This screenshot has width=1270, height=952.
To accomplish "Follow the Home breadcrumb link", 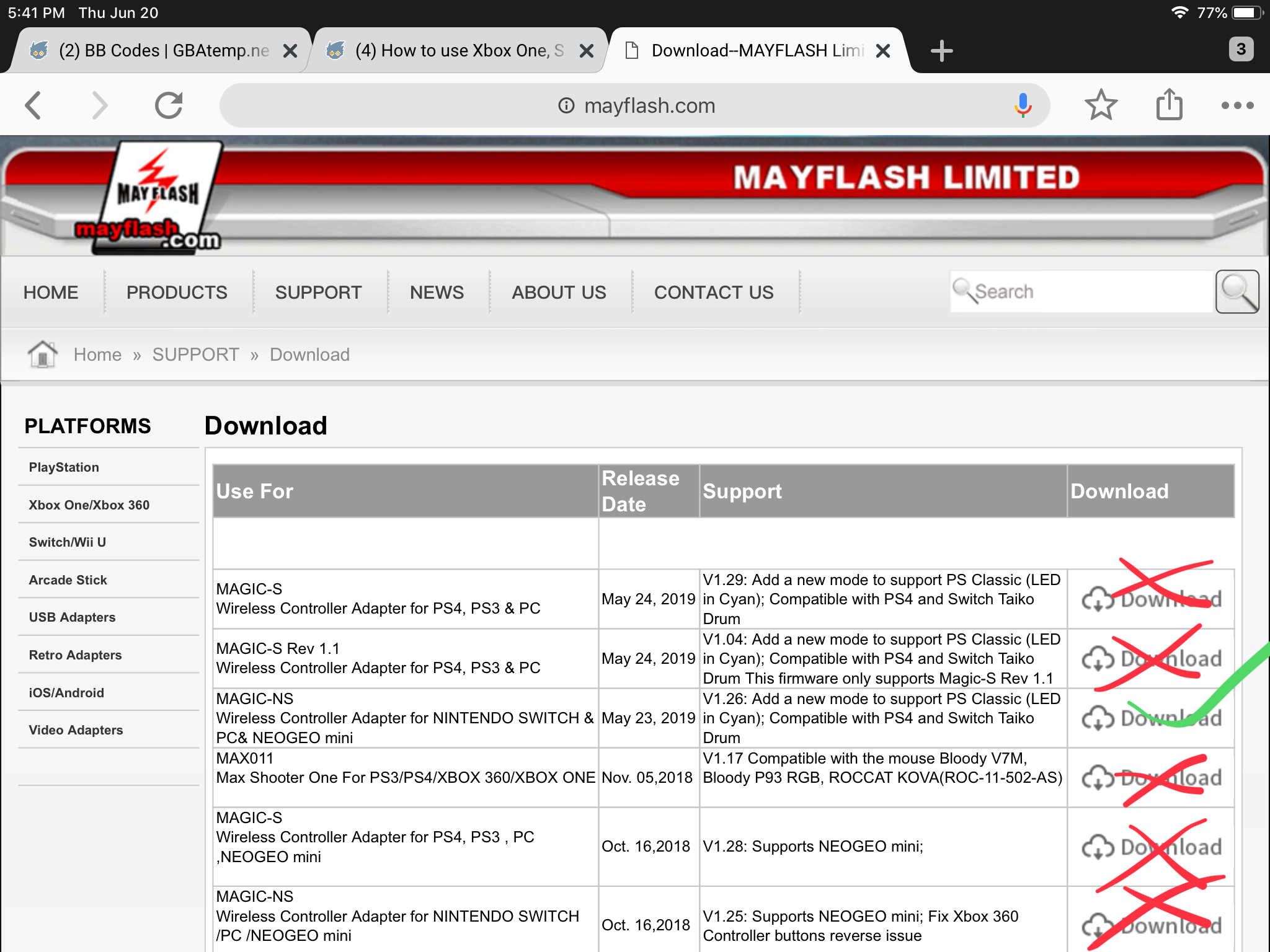I will click(97, 355).
